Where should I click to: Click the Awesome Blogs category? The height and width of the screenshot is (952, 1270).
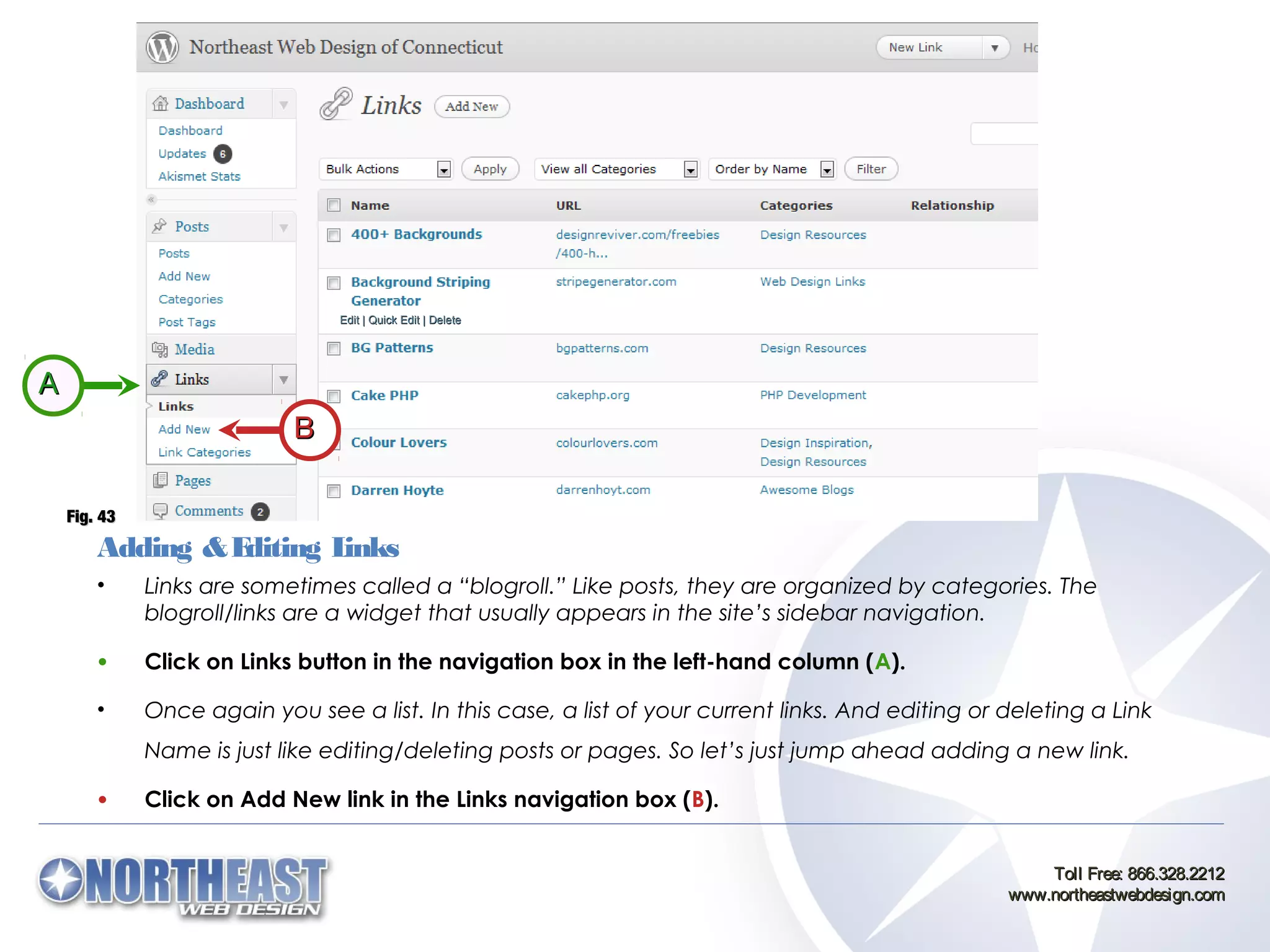pos(807,490)
